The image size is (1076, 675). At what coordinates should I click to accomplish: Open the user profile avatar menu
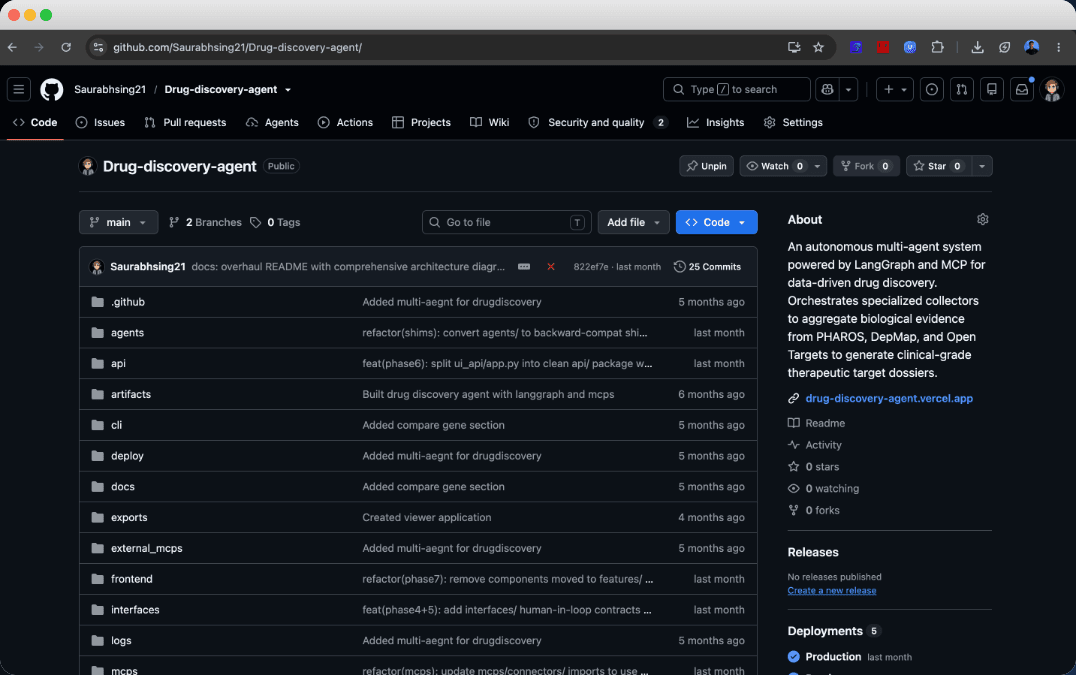[1052, 89]
